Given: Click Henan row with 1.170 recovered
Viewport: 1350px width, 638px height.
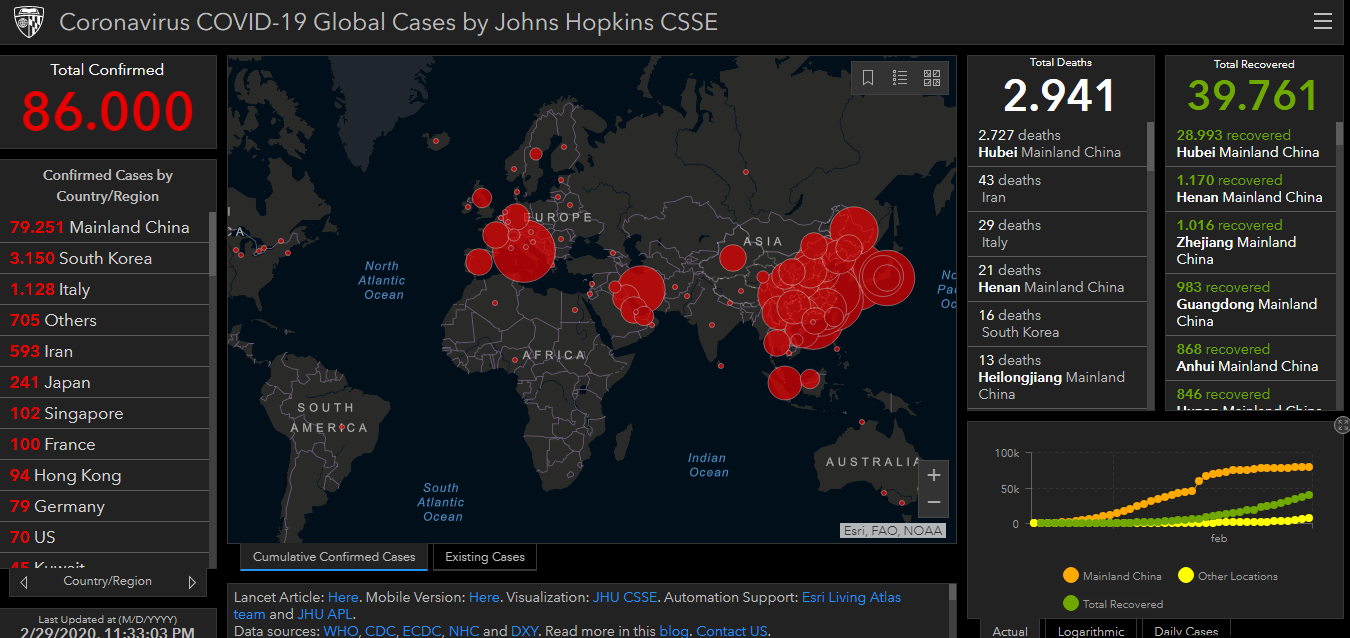Looking at the screenshot, I should [1251, 189].
